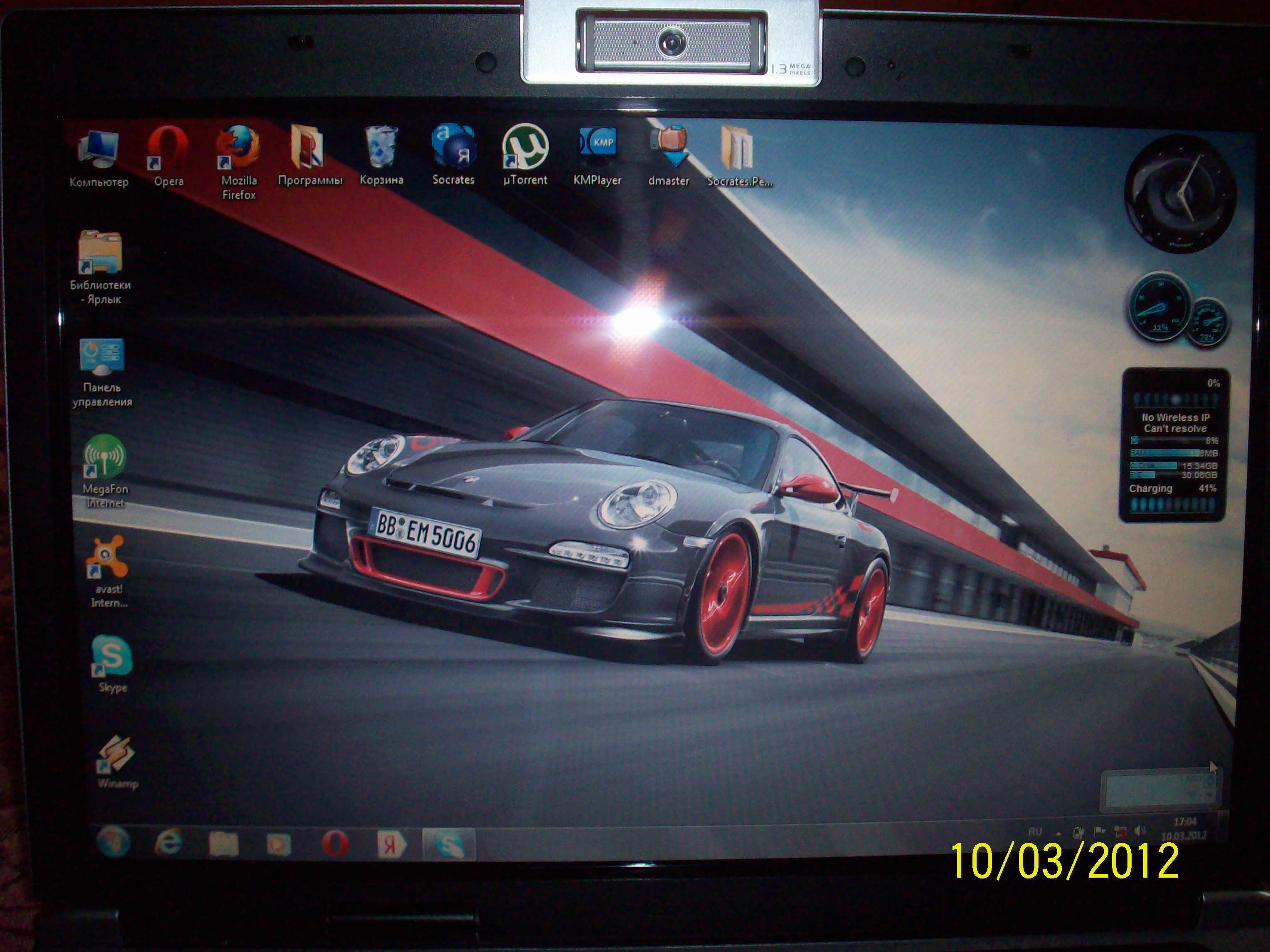The width and height of the screenshot is (1270, 952).
Task: Switch to Skype taskbar button
Action: point(449,845)
